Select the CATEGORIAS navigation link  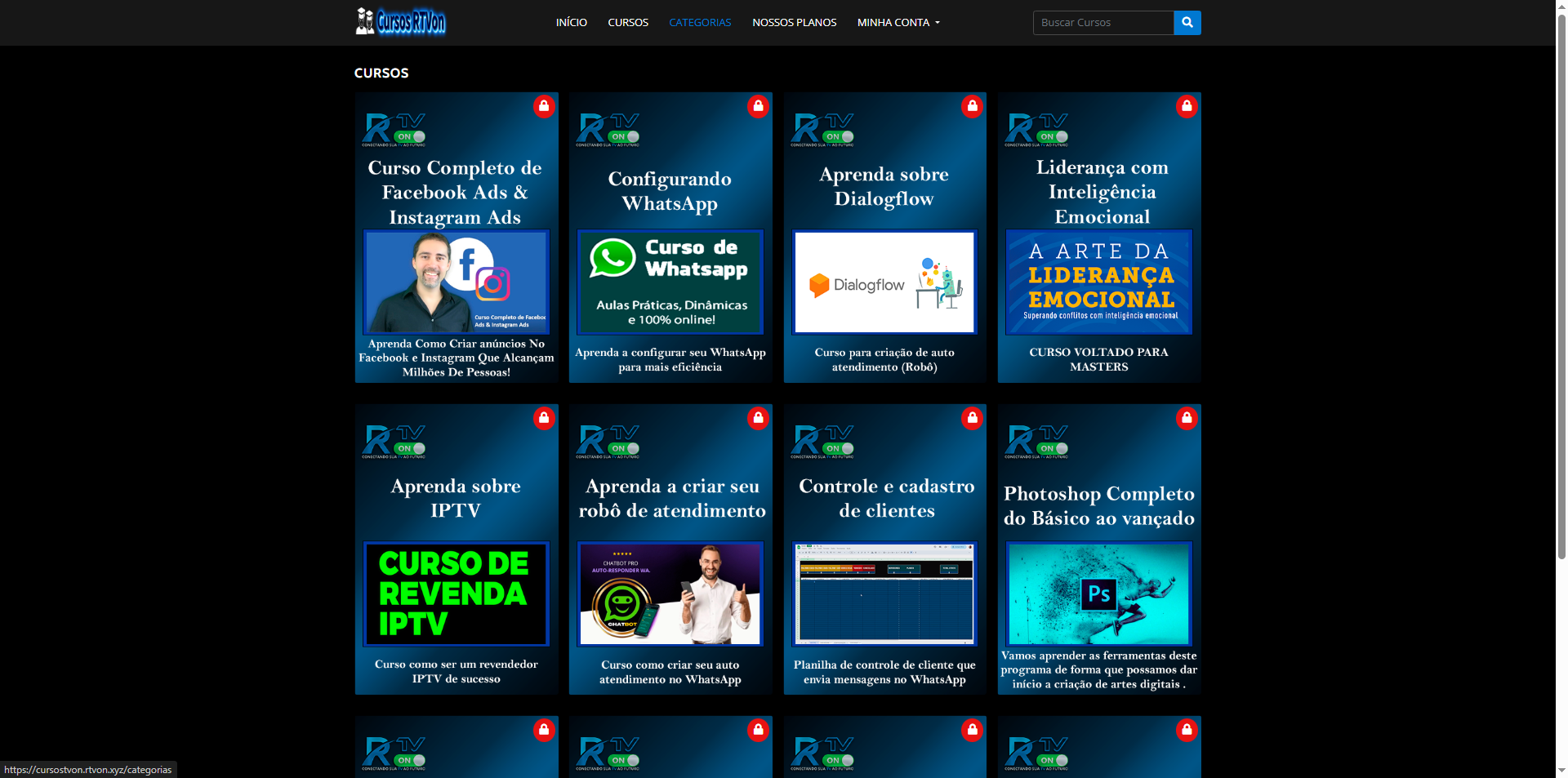pyautogui.click(x=700, y=23)
